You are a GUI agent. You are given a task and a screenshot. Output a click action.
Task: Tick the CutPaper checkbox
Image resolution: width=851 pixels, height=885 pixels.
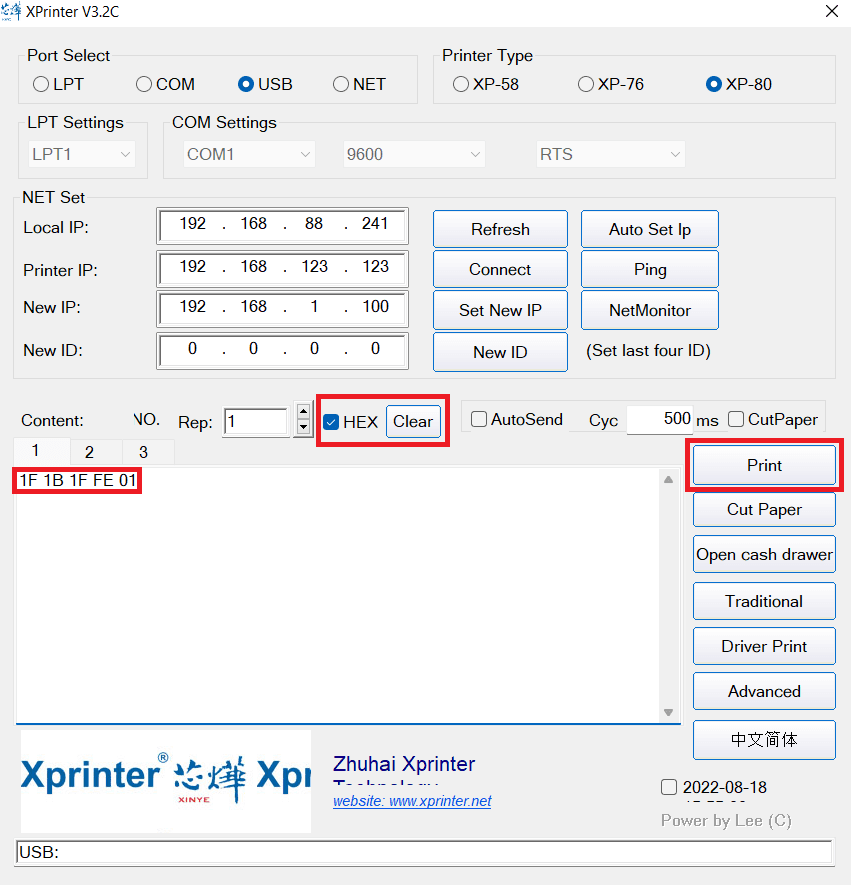pyautogui.click(x=736, y=420)
